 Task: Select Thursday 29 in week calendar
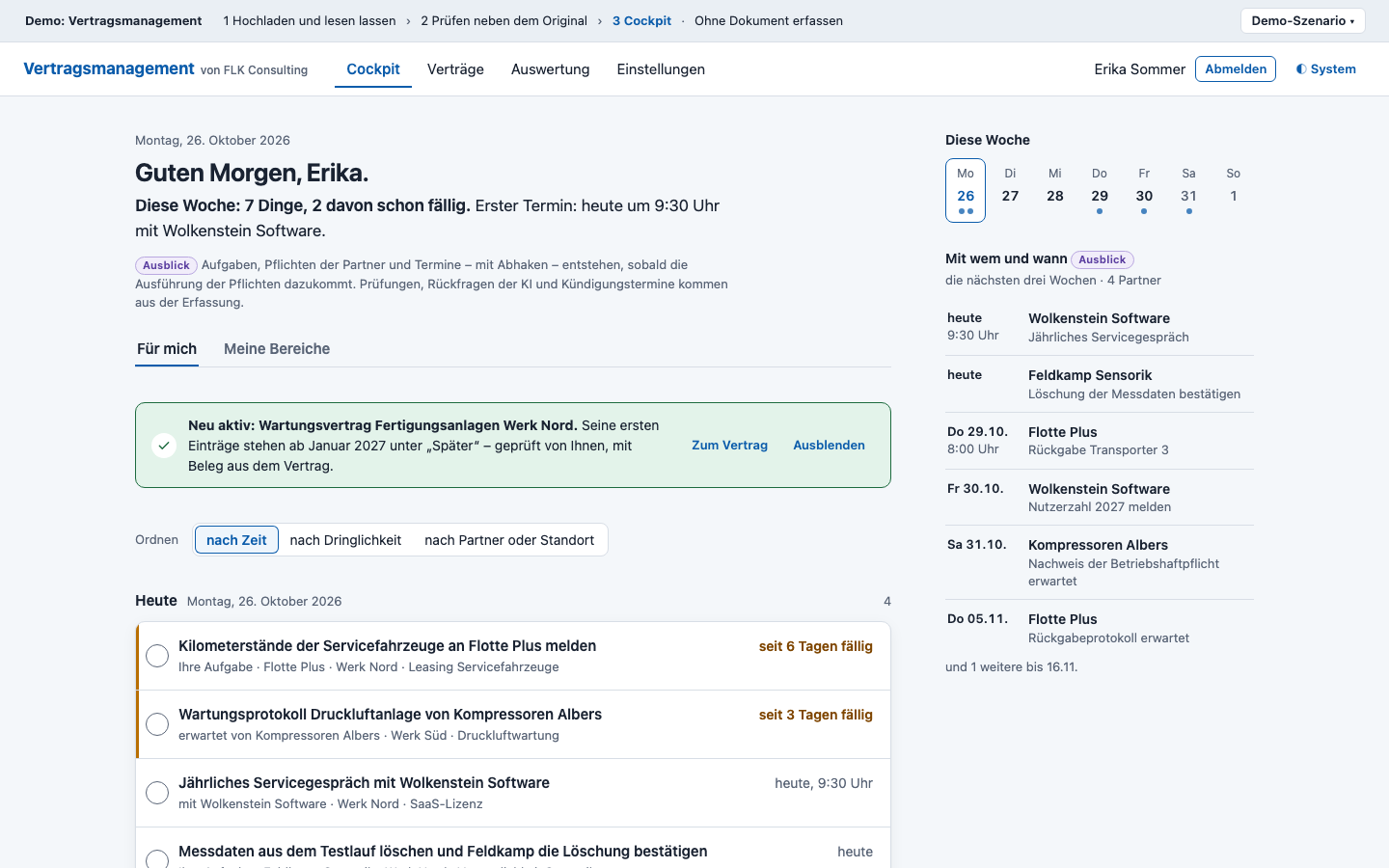pyautogui.click(x=1100, y=190)
